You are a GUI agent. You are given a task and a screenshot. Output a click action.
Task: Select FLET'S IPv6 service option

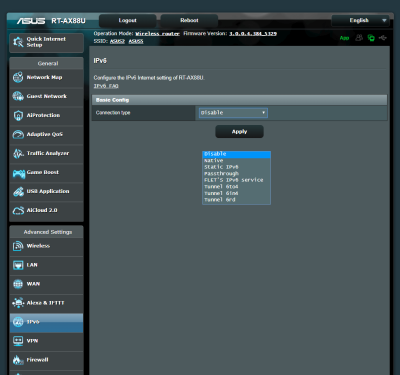coord(236,180)
